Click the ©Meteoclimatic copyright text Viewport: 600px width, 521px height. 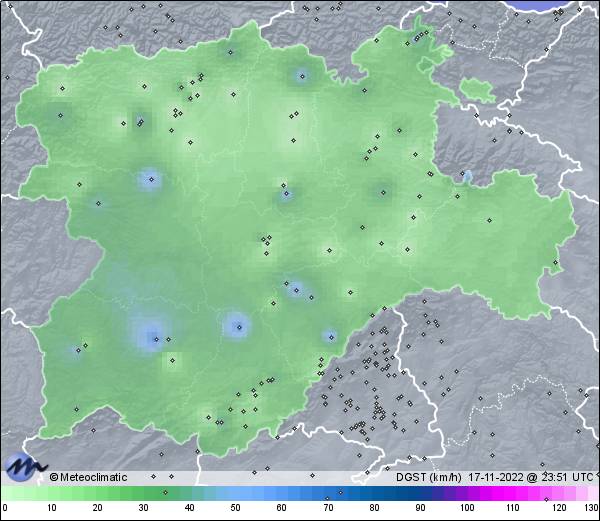tap(88, 477)
